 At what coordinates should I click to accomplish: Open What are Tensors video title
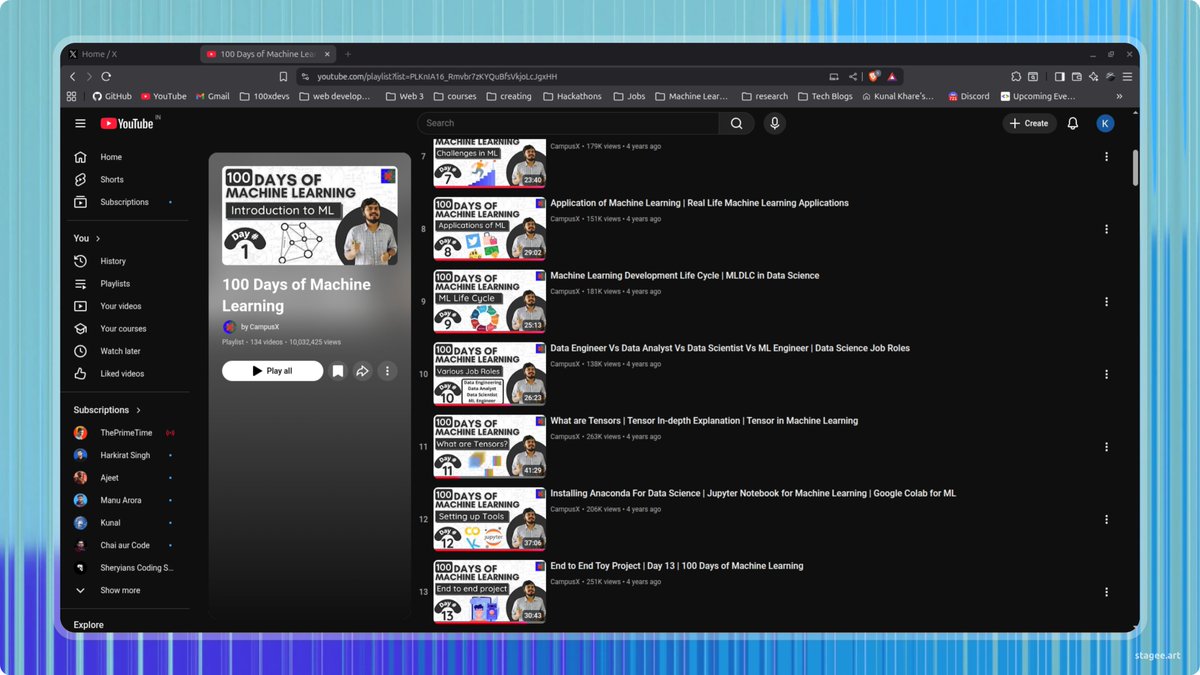coord(704,421)
